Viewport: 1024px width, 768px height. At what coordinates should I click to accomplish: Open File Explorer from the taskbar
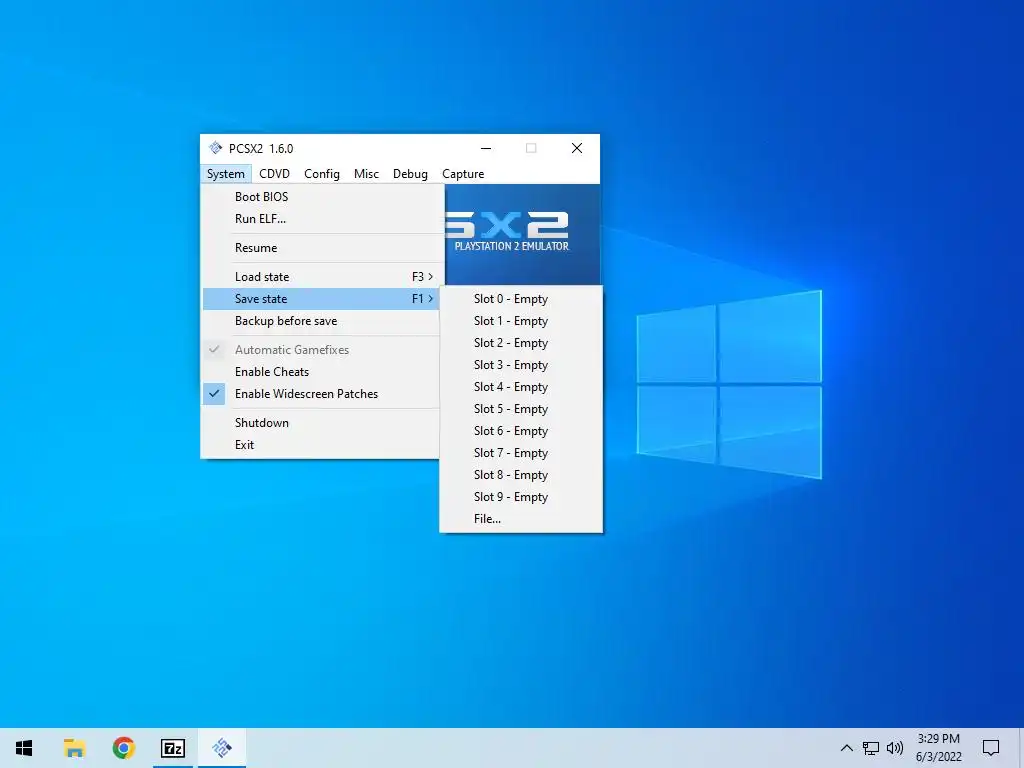click(x=74, y=748)
